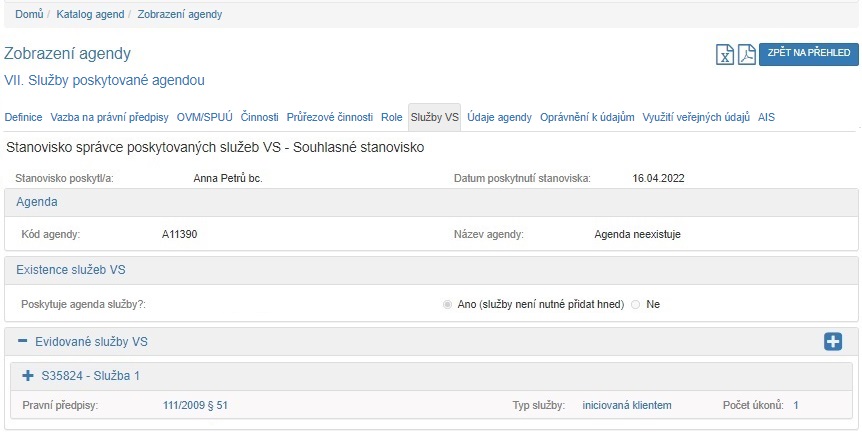
Task: Open the Vazba na právní předpisy tab
Action: click(109, 117)
